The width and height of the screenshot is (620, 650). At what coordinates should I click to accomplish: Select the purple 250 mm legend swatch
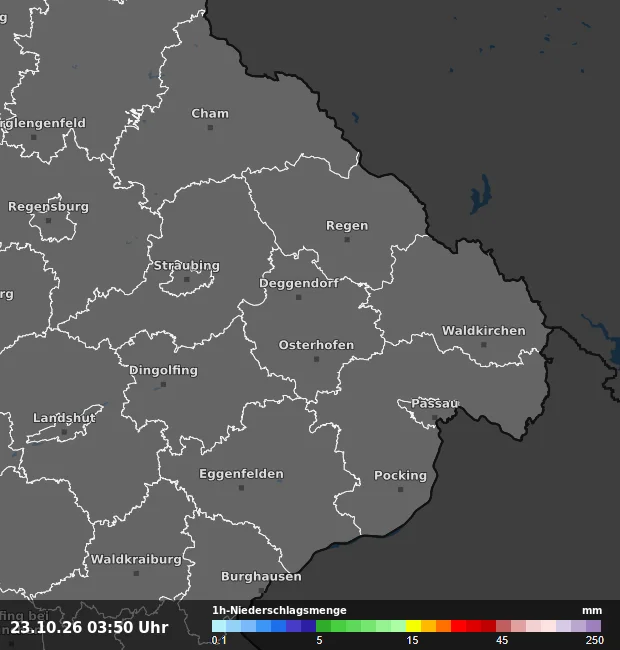click(593, 626)
